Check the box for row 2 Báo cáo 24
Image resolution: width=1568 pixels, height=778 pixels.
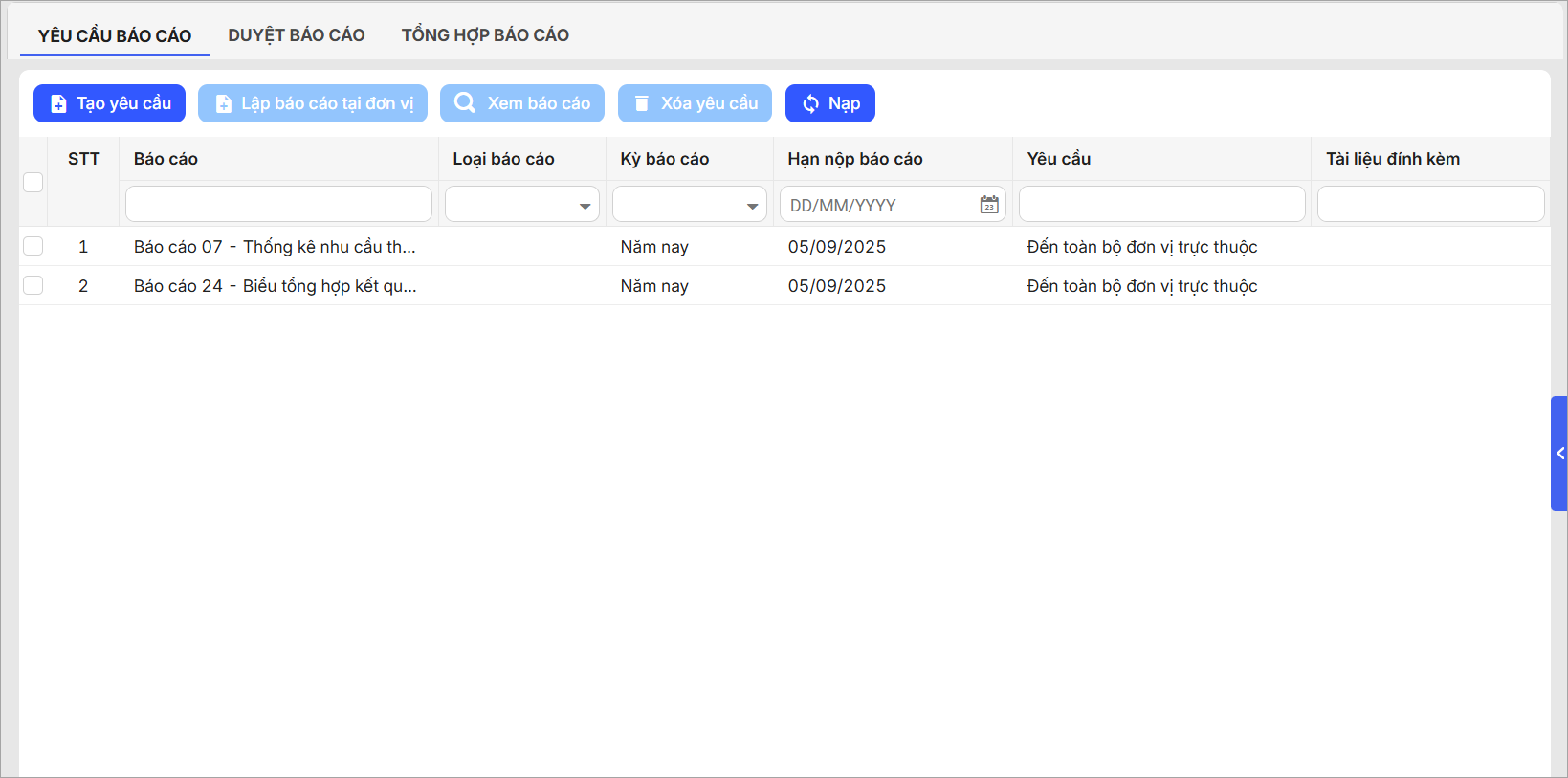coord(33,286)
